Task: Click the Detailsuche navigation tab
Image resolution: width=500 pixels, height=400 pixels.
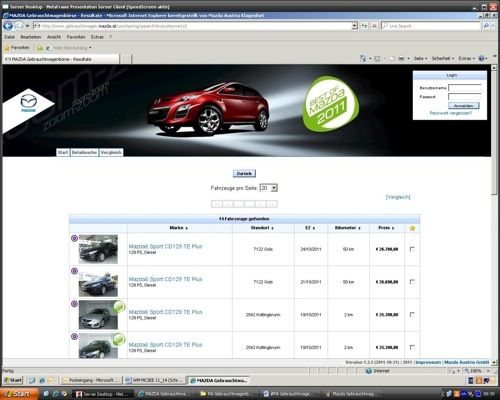Action: [84, 152]
